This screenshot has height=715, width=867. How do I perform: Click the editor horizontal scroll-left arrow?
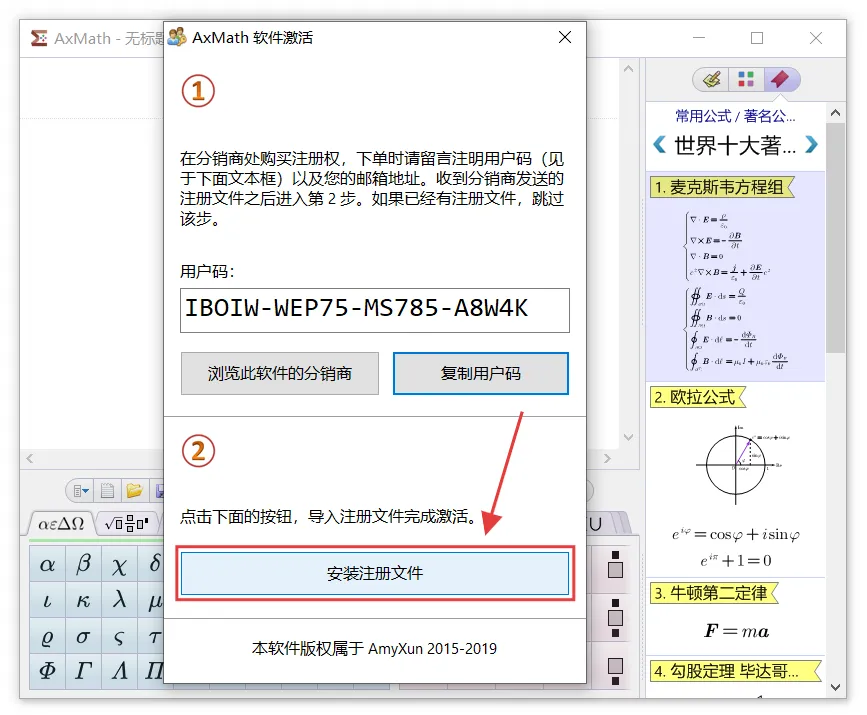30,458
